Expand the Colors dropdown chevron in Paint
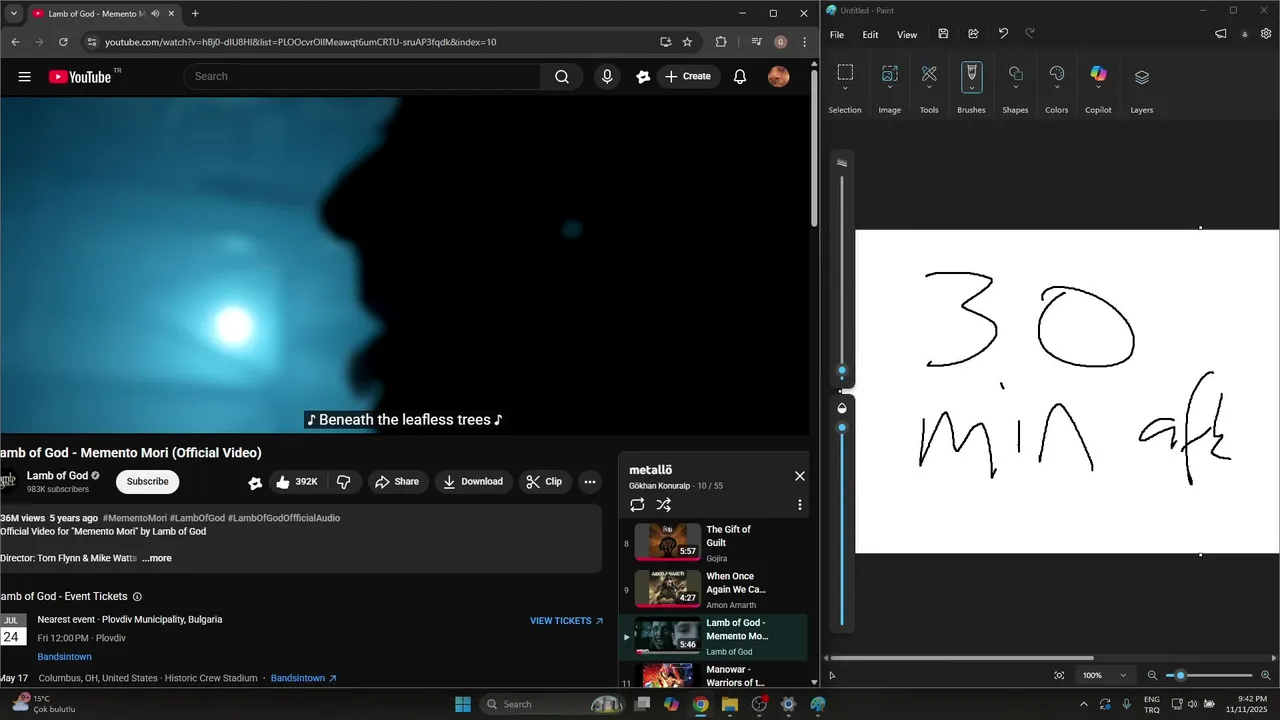Screen dimensions: 1280x720 coord(1057,89)
